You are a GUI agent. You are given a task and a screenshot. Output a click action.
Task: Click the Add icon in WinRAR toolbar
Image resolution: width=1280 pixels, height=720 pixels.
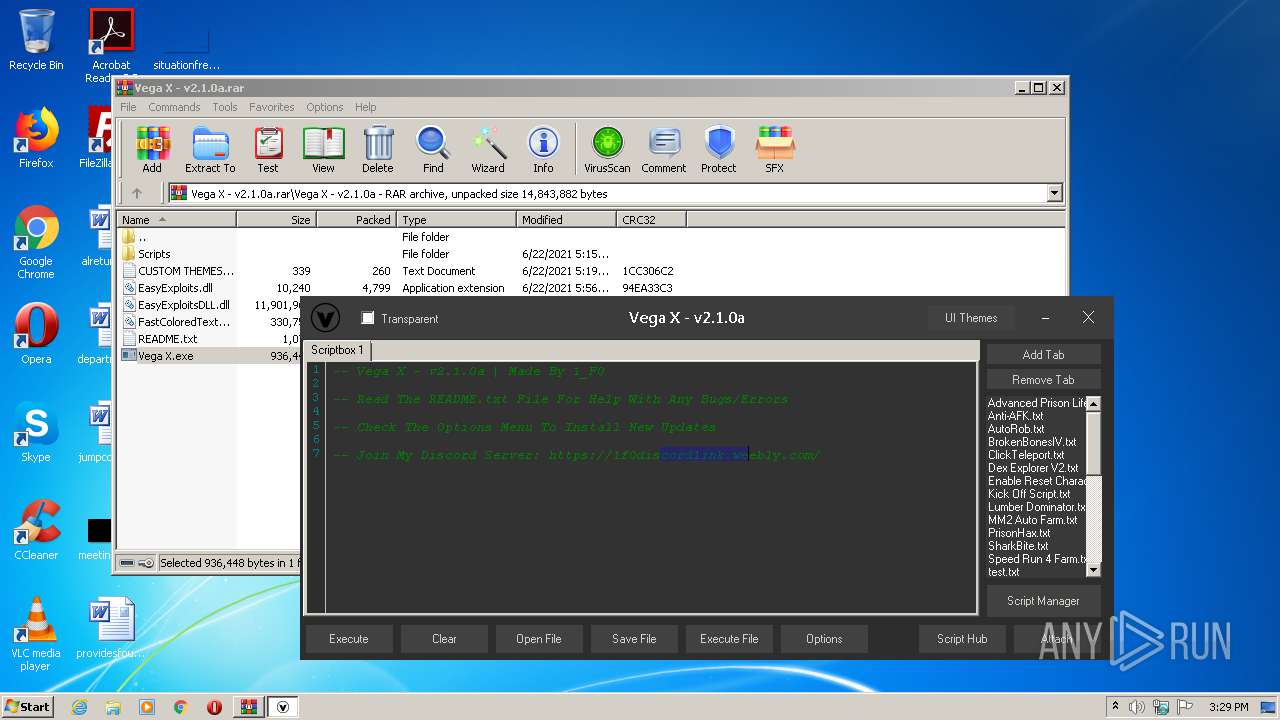point(152,149)
